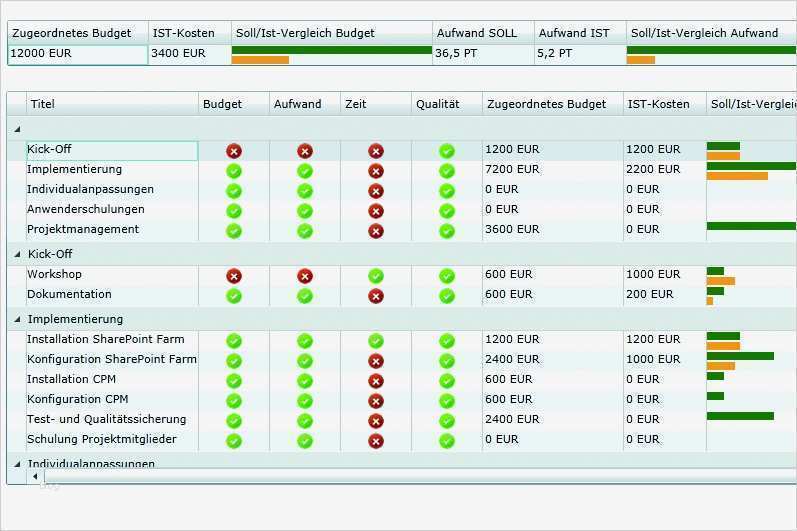Collapse the Implementierung group
The image size is (797, 531).
click(x=17, y=319)
